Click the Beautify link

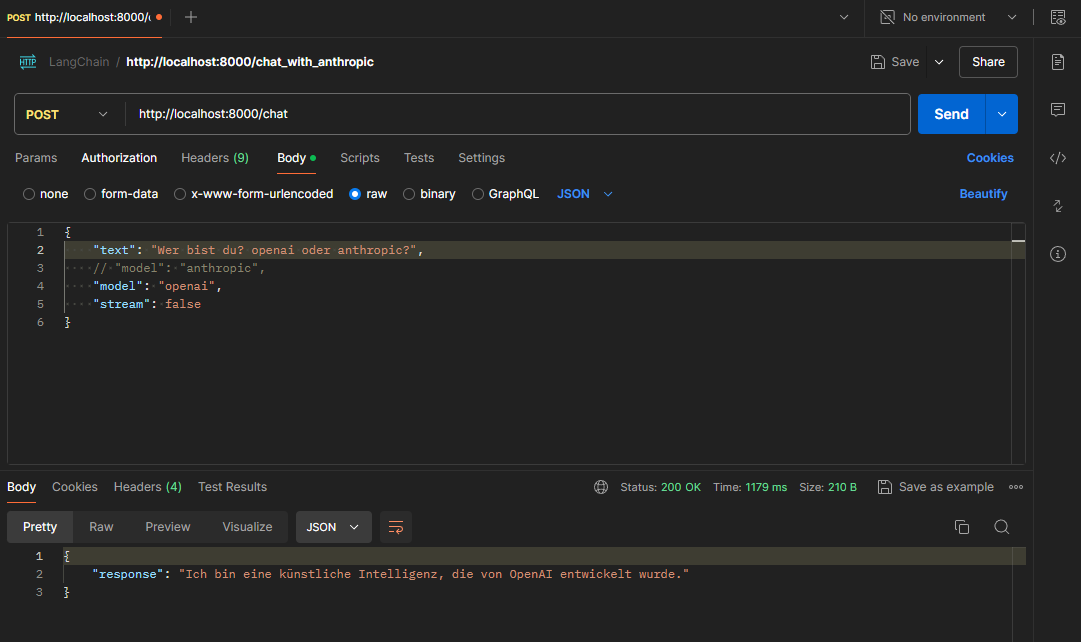[x=983, y=194]
